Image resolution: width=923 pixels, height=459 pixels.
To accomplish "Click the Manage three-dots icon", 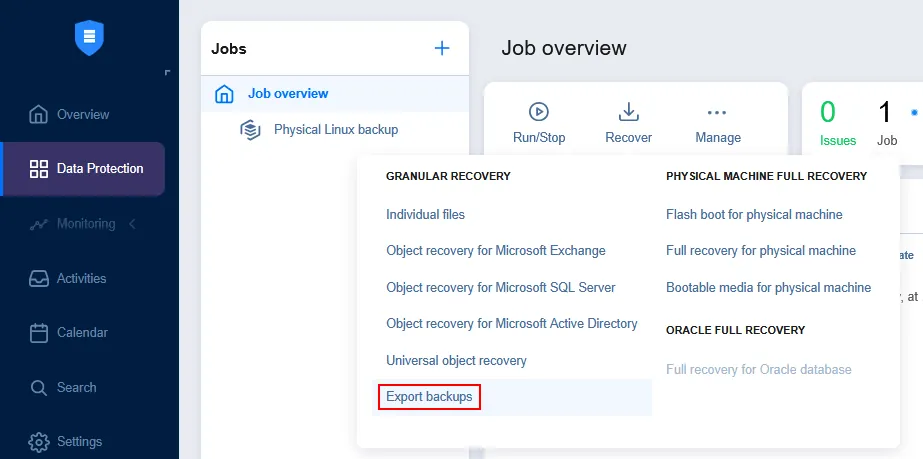I will [717, 112].
